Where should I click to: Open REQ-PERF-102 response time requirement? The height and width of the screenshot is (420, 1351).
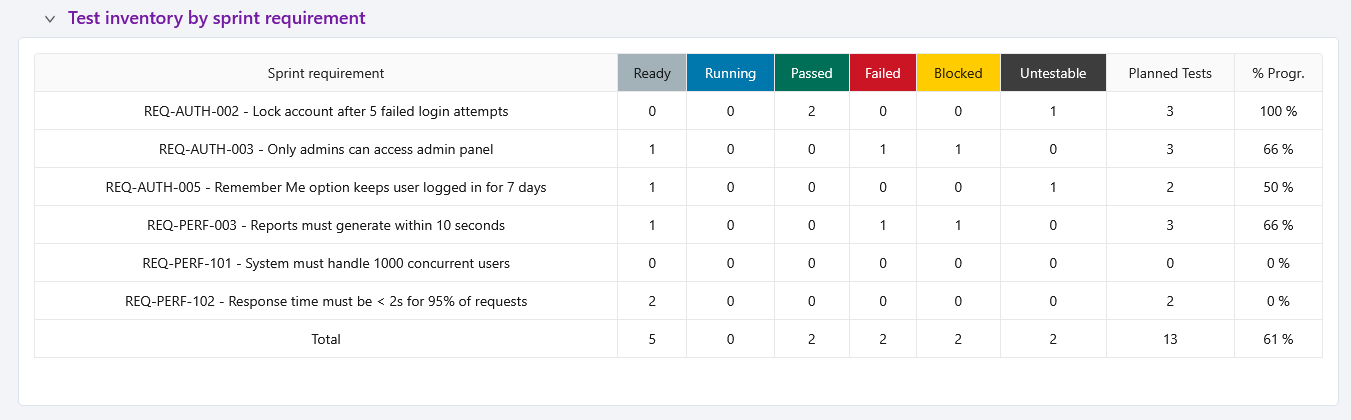click(x=326, y=301)
